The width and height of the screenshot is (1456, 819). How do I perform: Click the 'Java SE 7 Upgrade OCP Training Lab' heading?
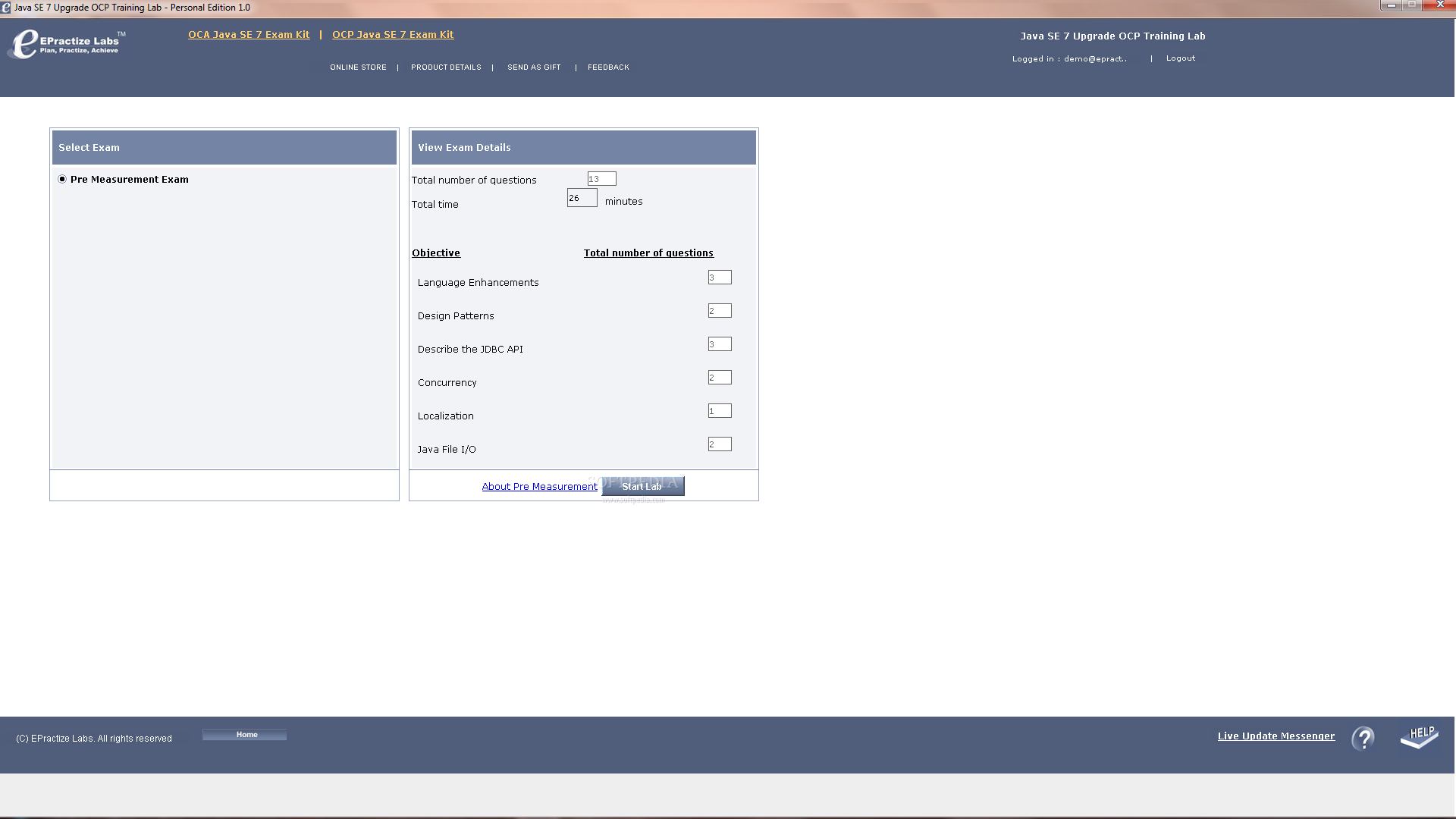coord(1112,36)
